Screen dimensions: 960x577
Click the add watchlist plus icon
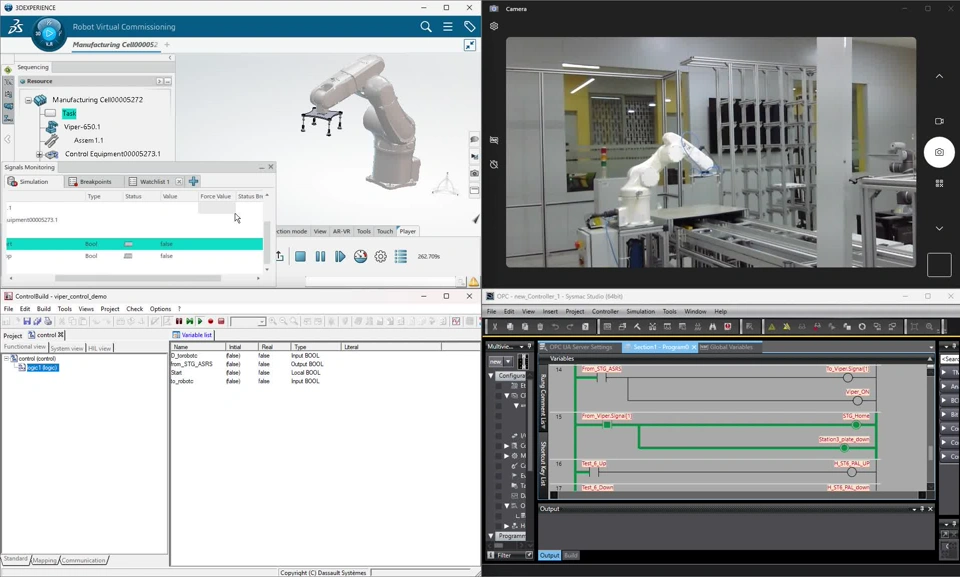[x=193, y=181]
